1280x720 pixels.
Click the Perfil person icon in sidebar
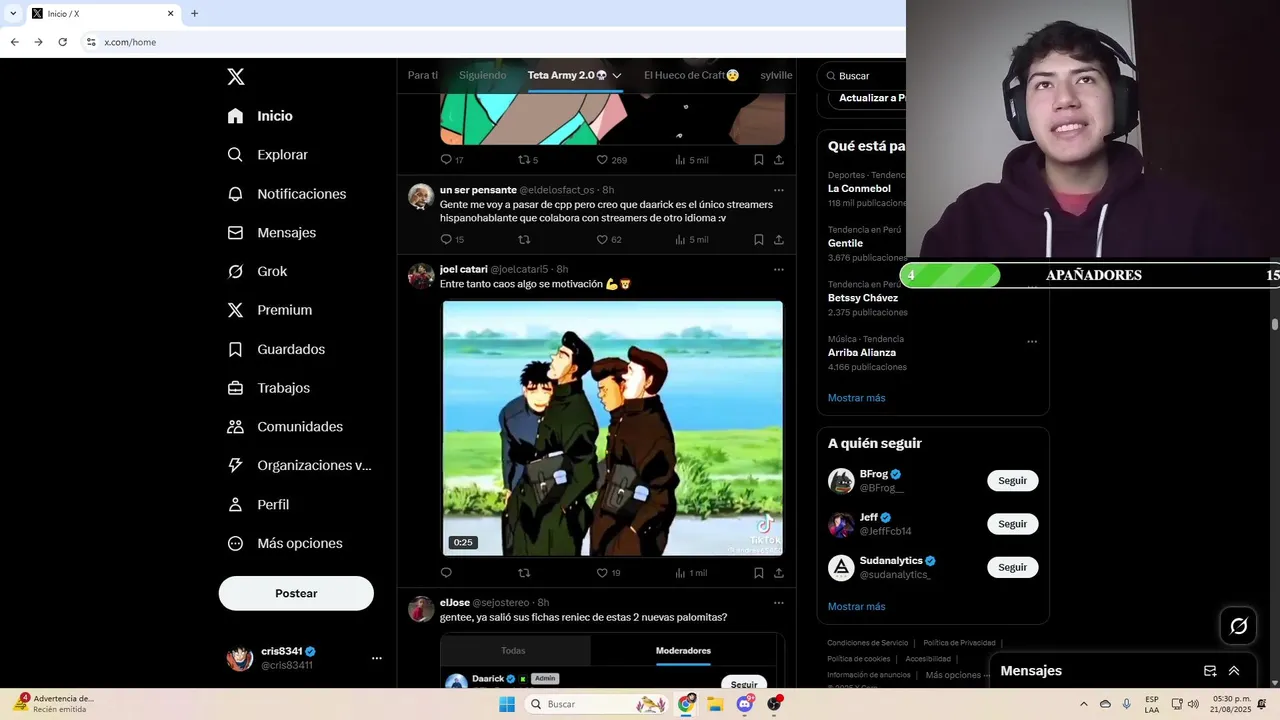pyautogui.click(x=235, y=504)
